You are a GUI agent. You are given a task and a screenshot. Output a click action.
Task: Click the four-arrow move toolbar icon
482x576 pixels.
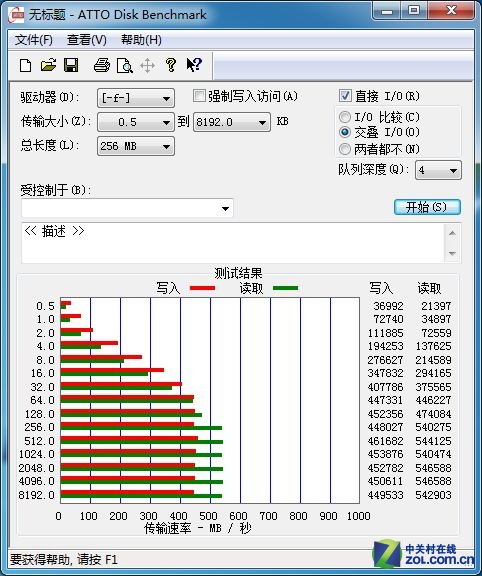(x=147, y=66)
